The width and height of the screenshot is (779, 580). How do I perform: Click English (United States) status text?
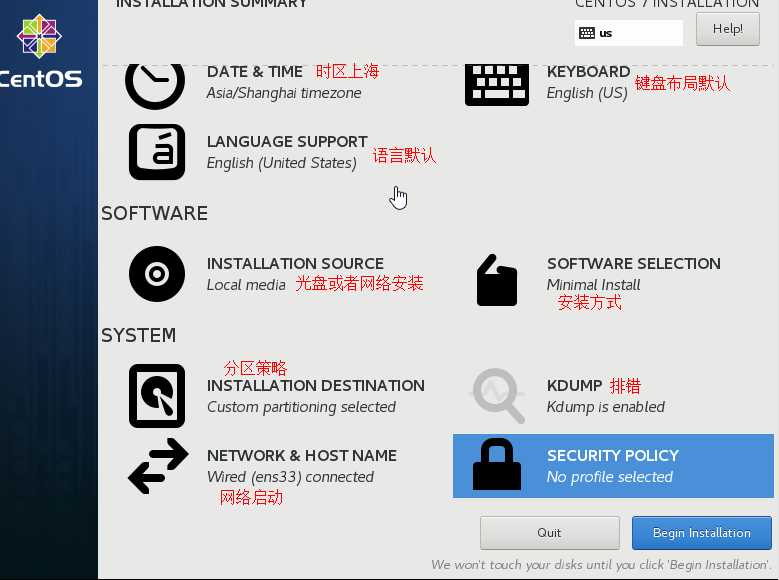click(x=282, y=163)
